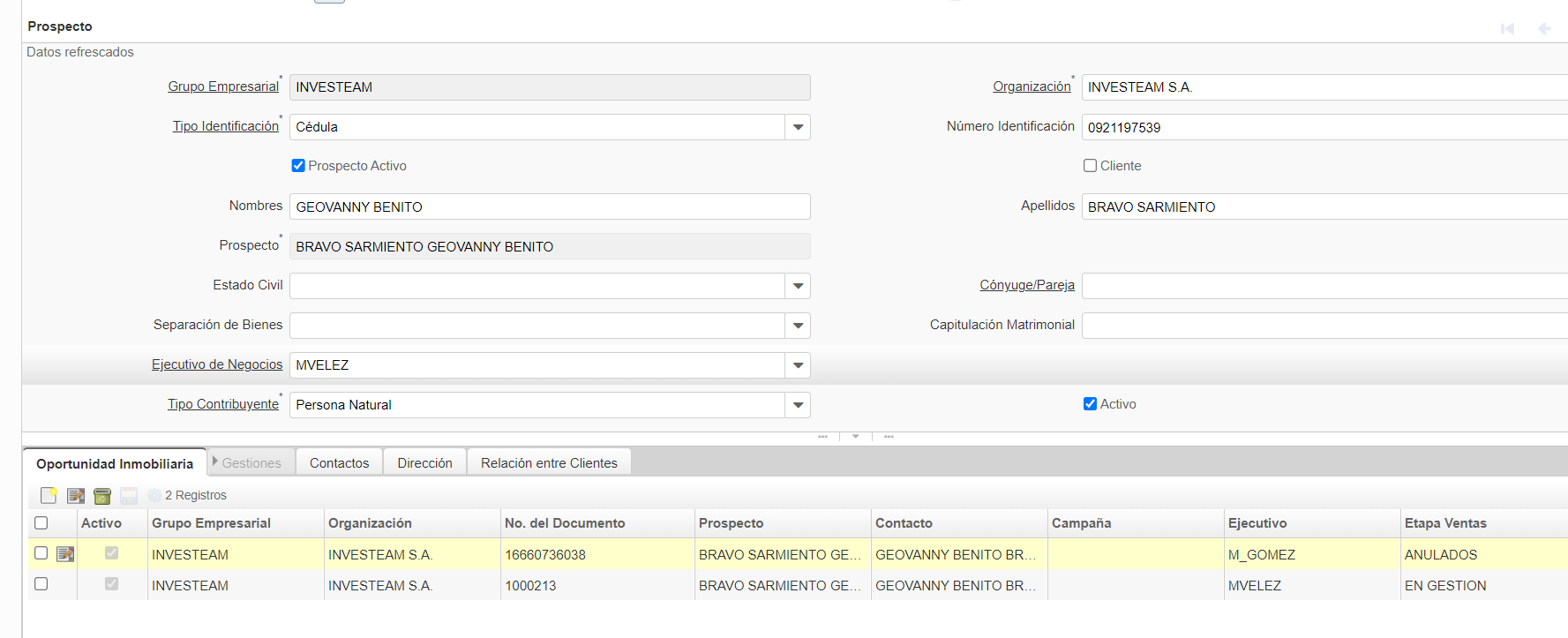
Task: Expand the Estado Civil dropdown
Action: (798, 286)
